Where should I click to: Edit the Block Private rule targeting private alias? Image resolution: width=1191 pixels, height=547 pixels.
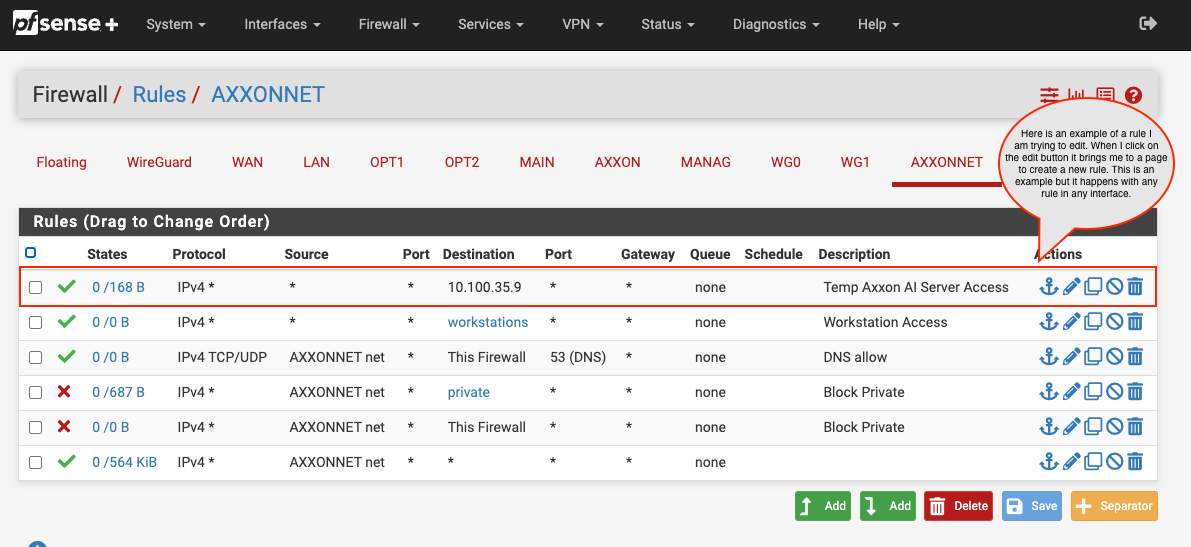coord(1071,392)
